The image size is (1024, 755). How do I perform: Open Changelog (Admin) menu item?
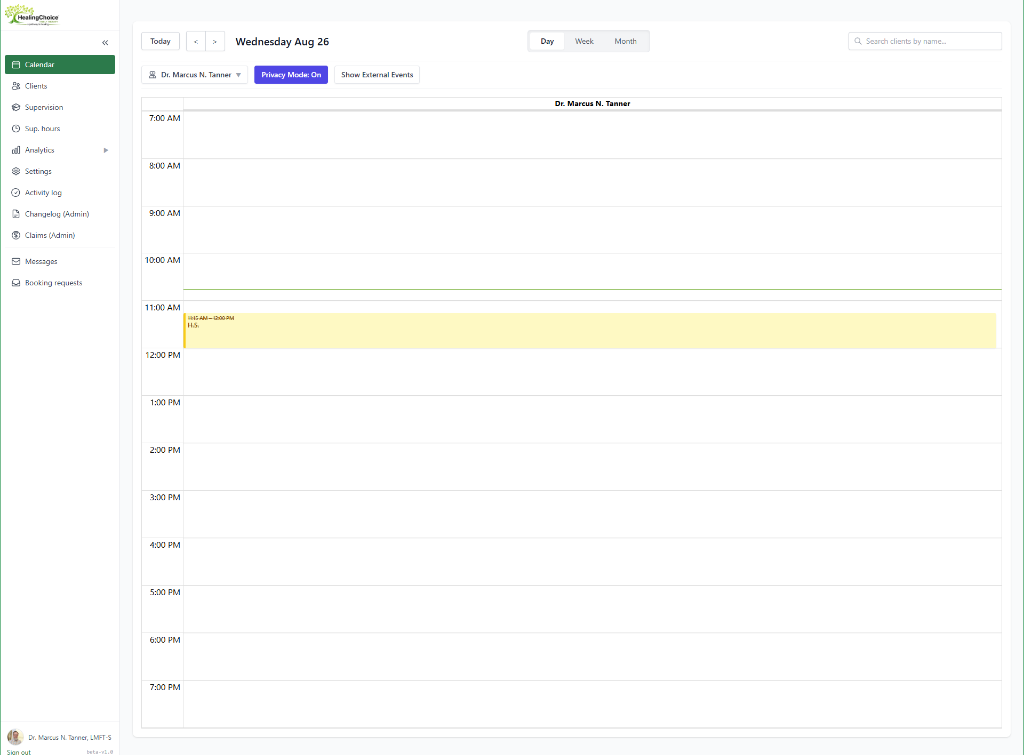60,214
